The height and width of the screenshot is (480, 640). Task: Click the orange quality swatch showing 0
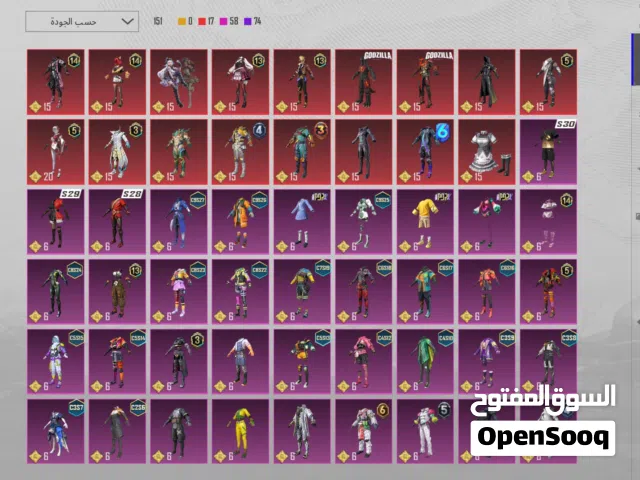pos(182,21)
